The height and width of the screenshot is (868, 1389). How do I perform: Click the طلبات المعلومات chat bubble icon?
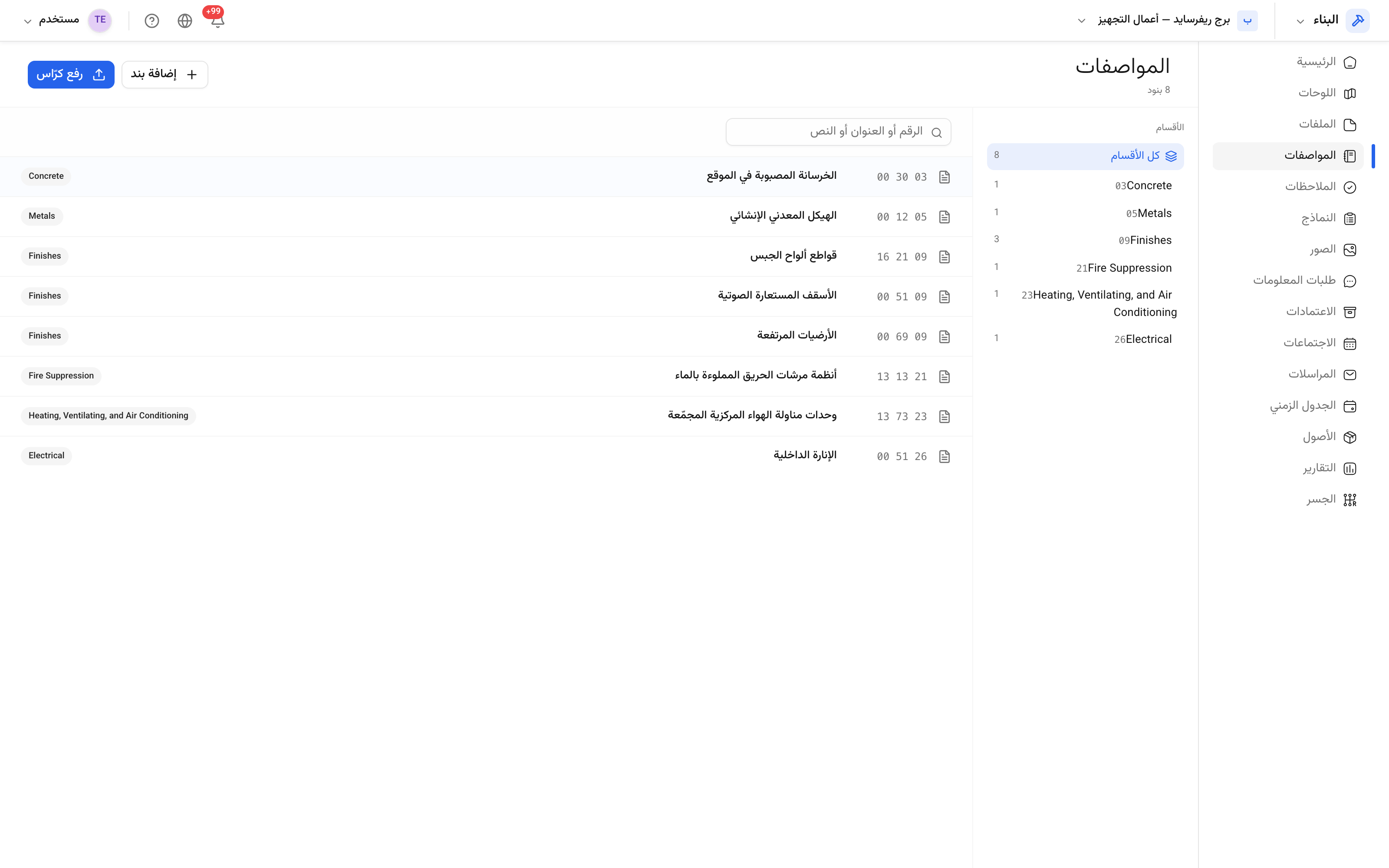click(x=1350, y=281)
